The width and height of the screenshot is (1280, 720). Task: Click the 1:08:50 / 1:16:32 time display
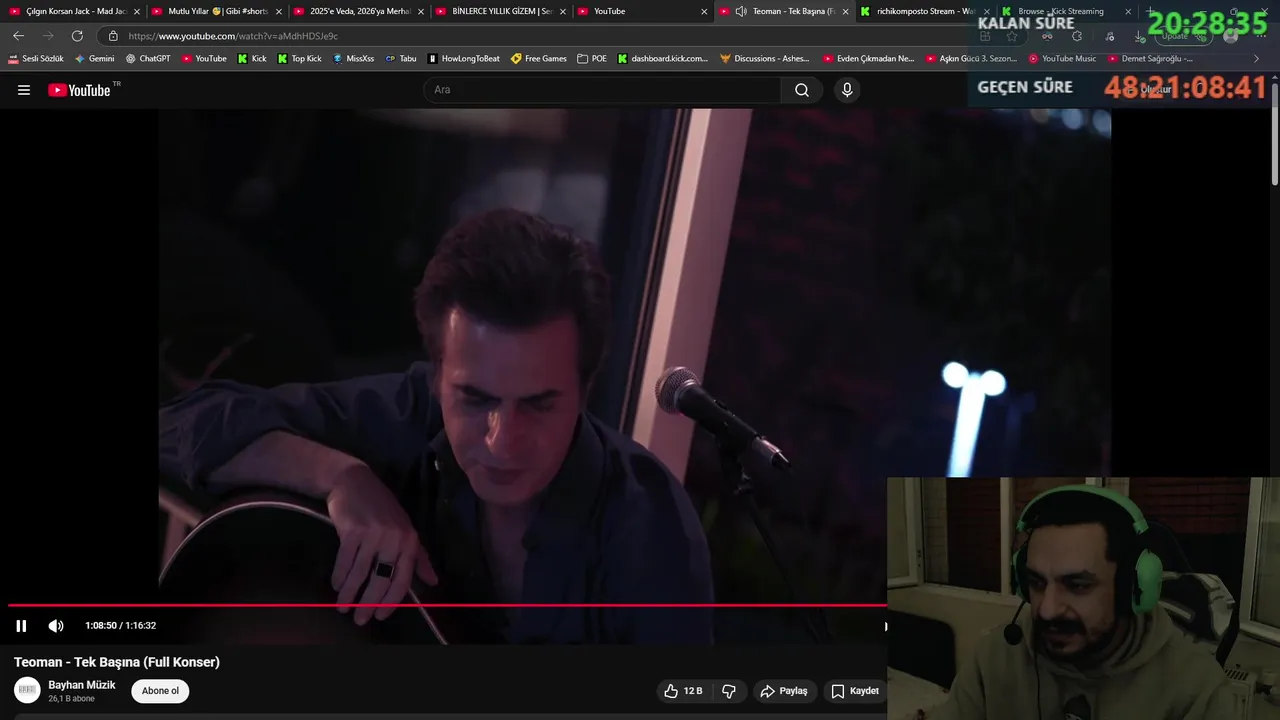coord(120,626)
